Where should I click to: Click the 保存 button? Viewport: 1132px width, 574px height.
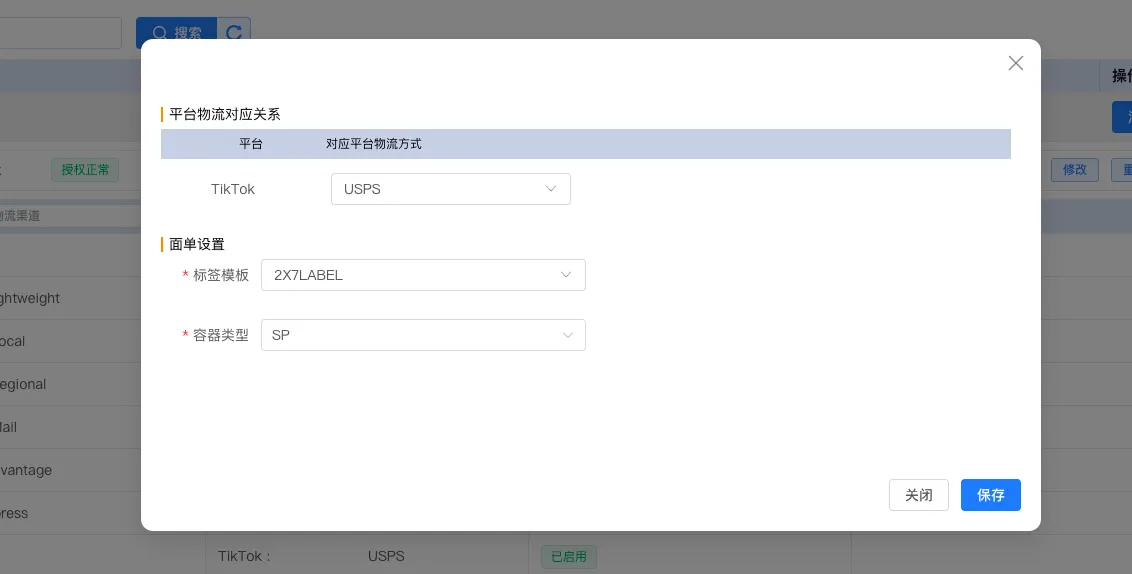pos(990,495)
